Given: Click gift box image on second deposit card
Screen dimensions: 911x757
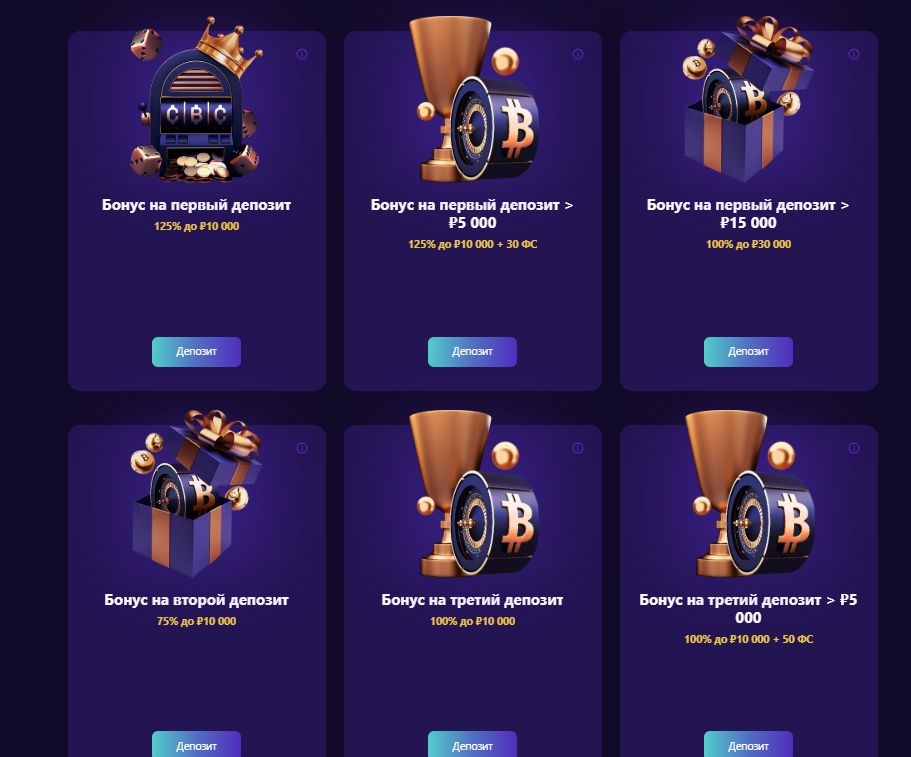Looking at the screenshot, I should (196, 494).
